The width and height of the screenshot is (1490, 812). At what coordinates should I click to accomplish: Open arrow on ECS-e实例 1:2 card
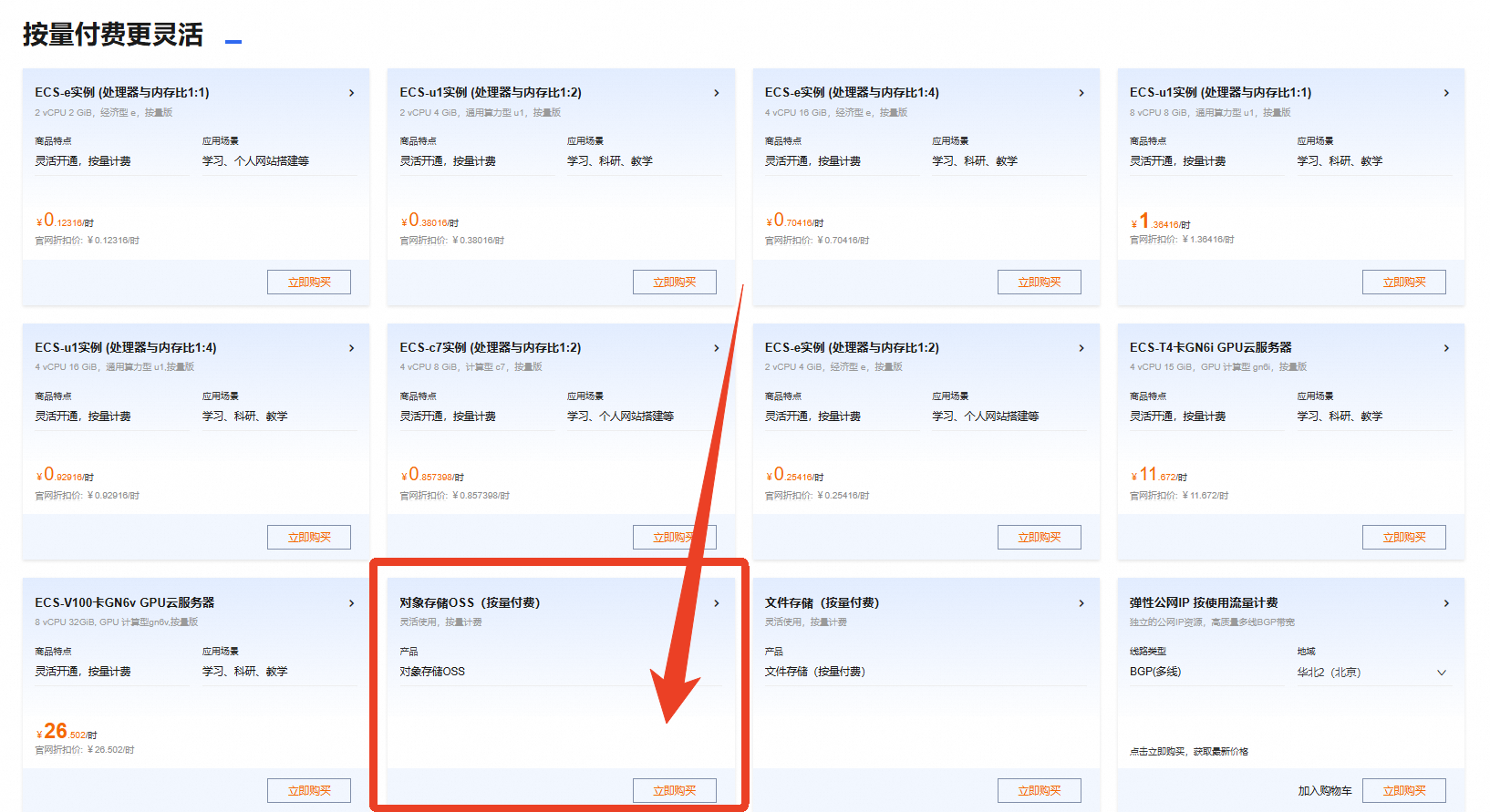coord(1081,348)
